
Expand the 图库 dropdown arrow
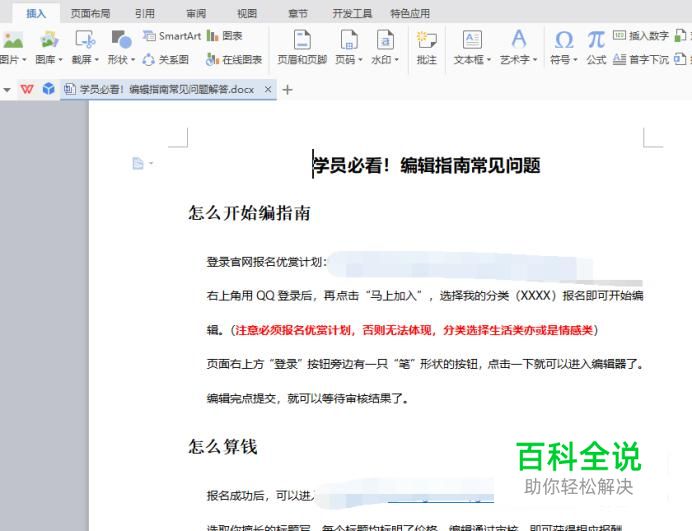coord(60,60)
